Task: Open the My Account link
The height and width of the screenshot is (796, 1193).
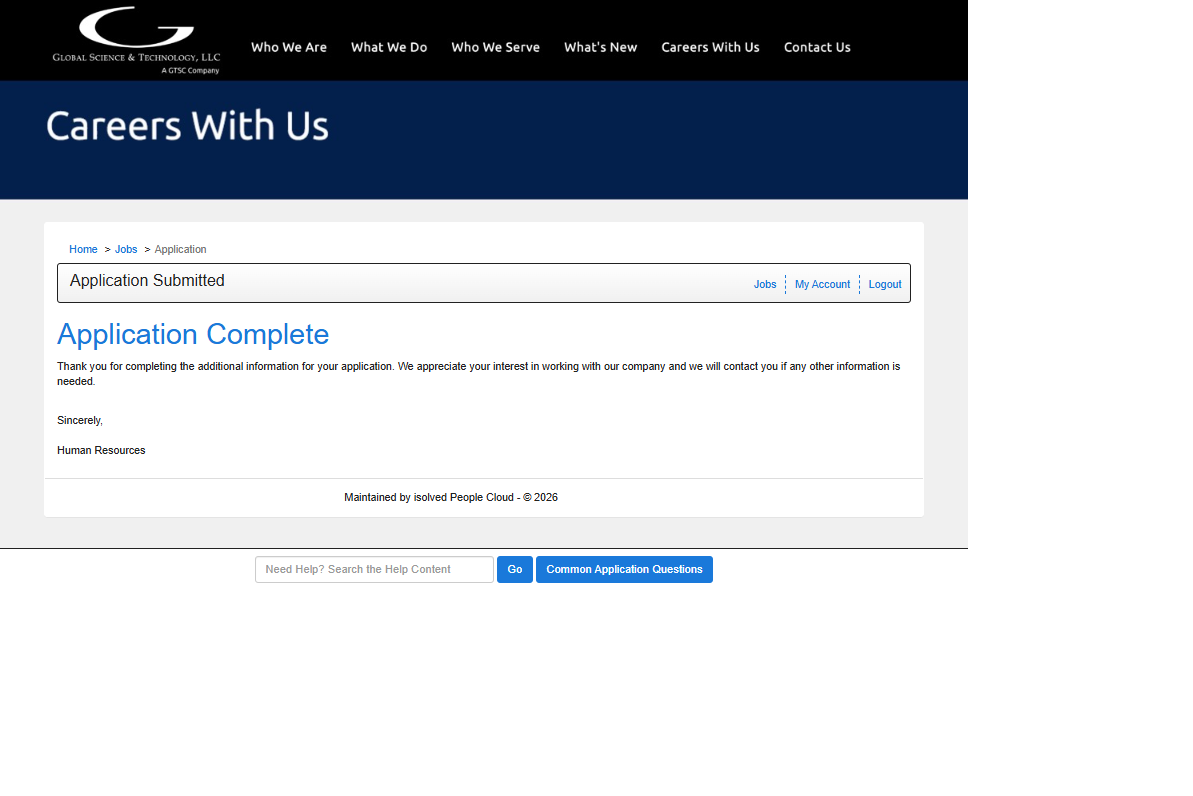Action: tap(822, 284)
